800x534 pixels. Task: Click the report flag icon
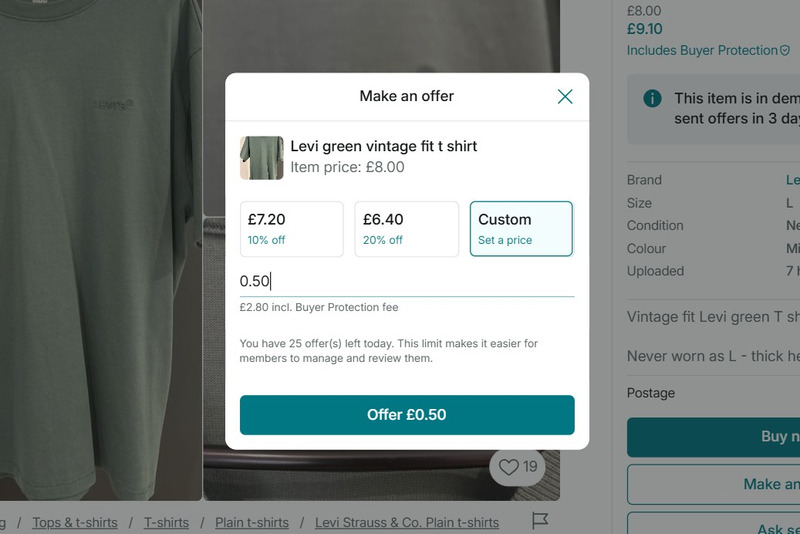[x=540, y=521]
